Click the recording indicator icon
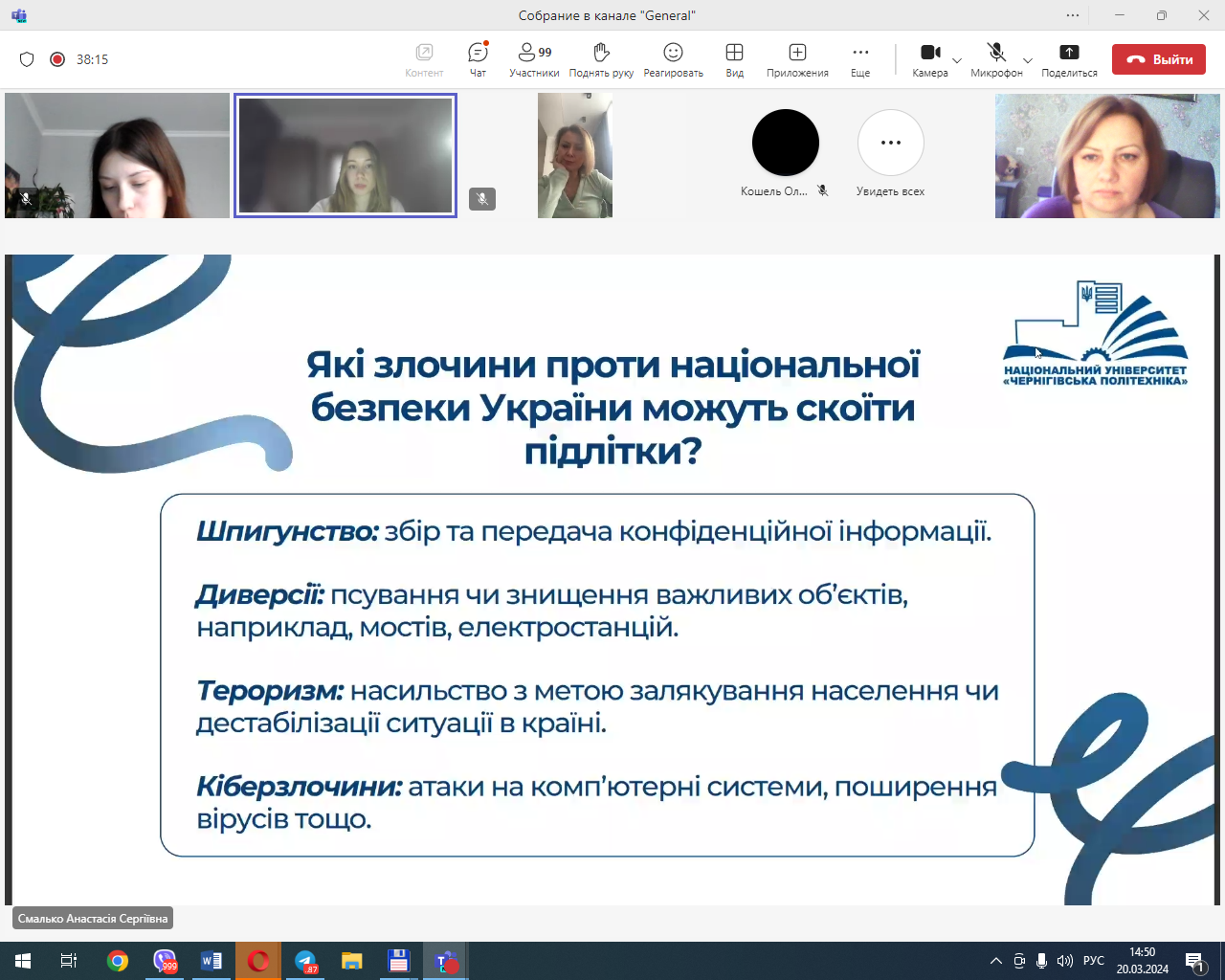 [57, 59]
